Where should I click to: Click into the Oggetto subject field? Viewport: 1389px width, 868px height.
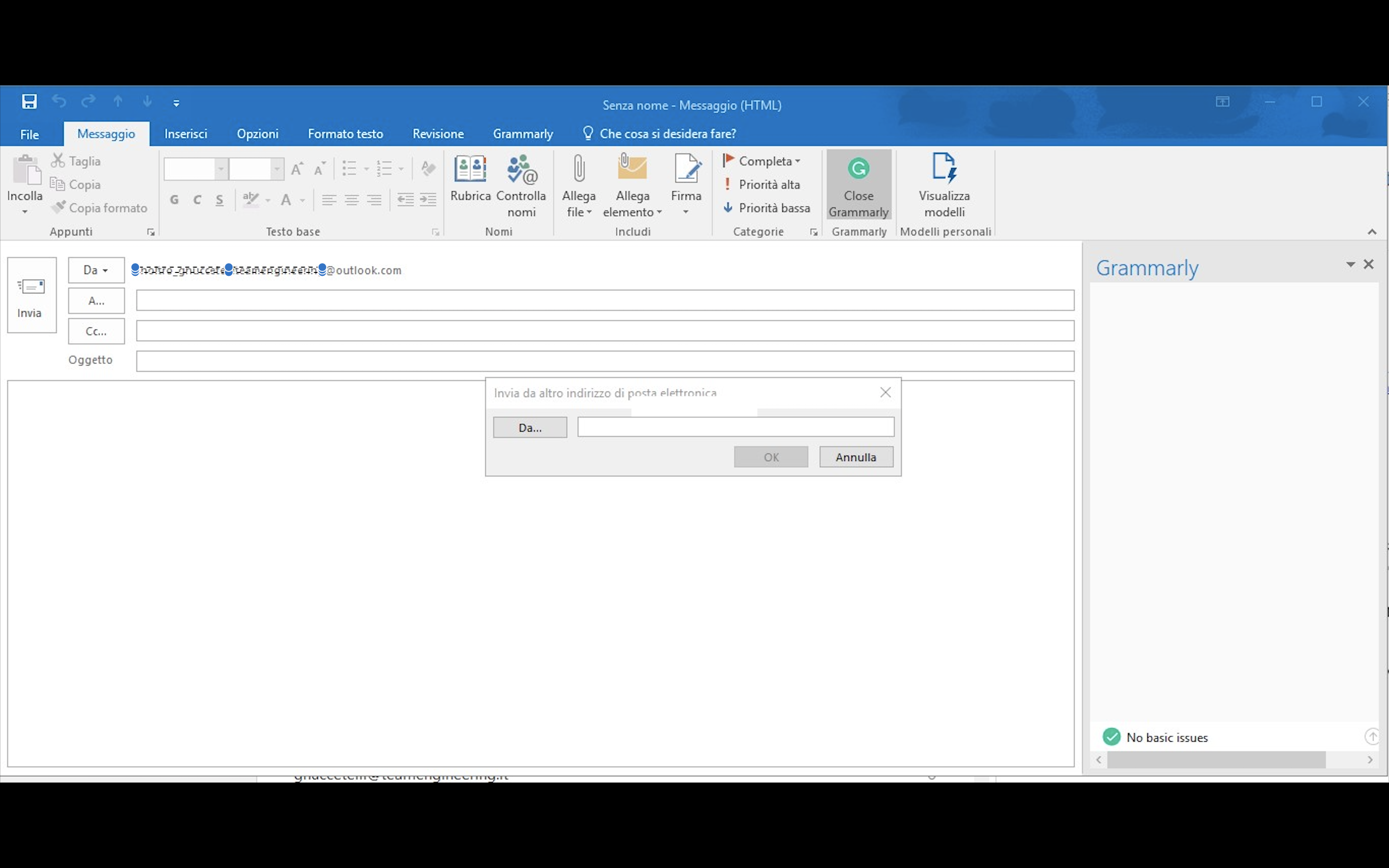pos(604,361)
